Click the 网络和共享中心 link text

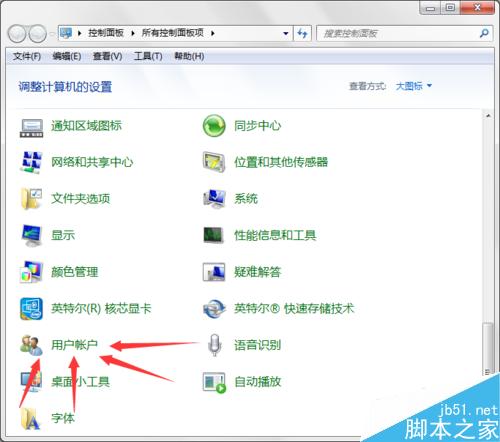point(92,162)
